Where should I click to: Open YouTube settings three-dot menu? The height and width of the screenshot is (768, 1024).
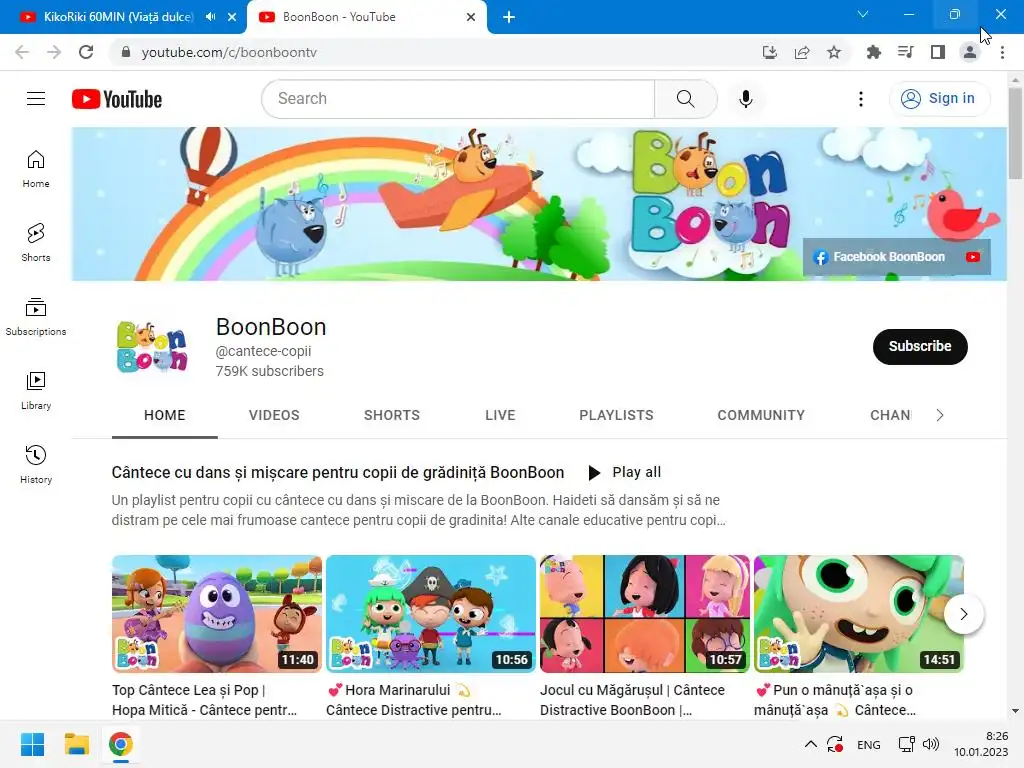click(x=861, y=99)
